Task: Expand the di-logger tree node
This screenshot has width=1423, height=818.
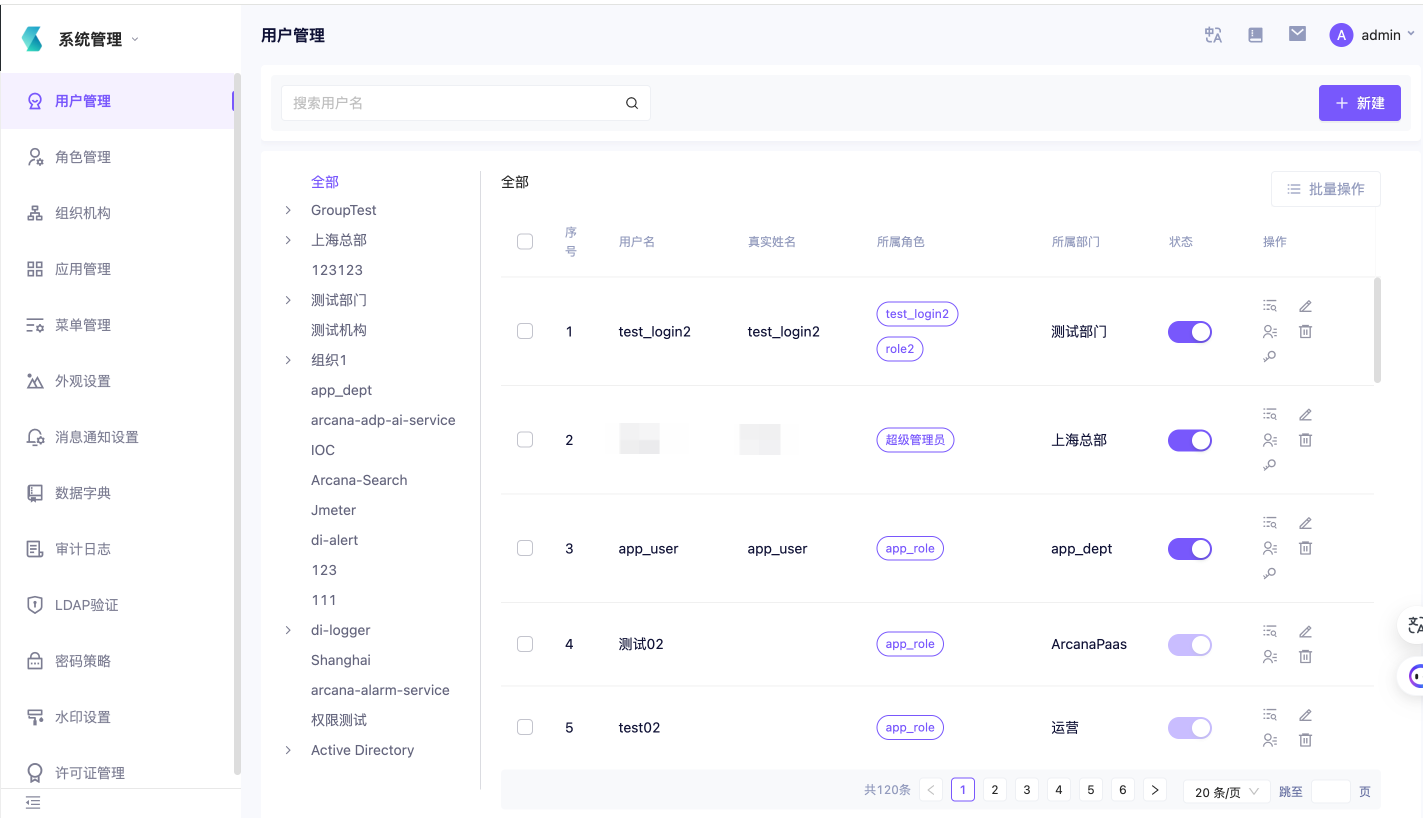Action: coord(288,630)
